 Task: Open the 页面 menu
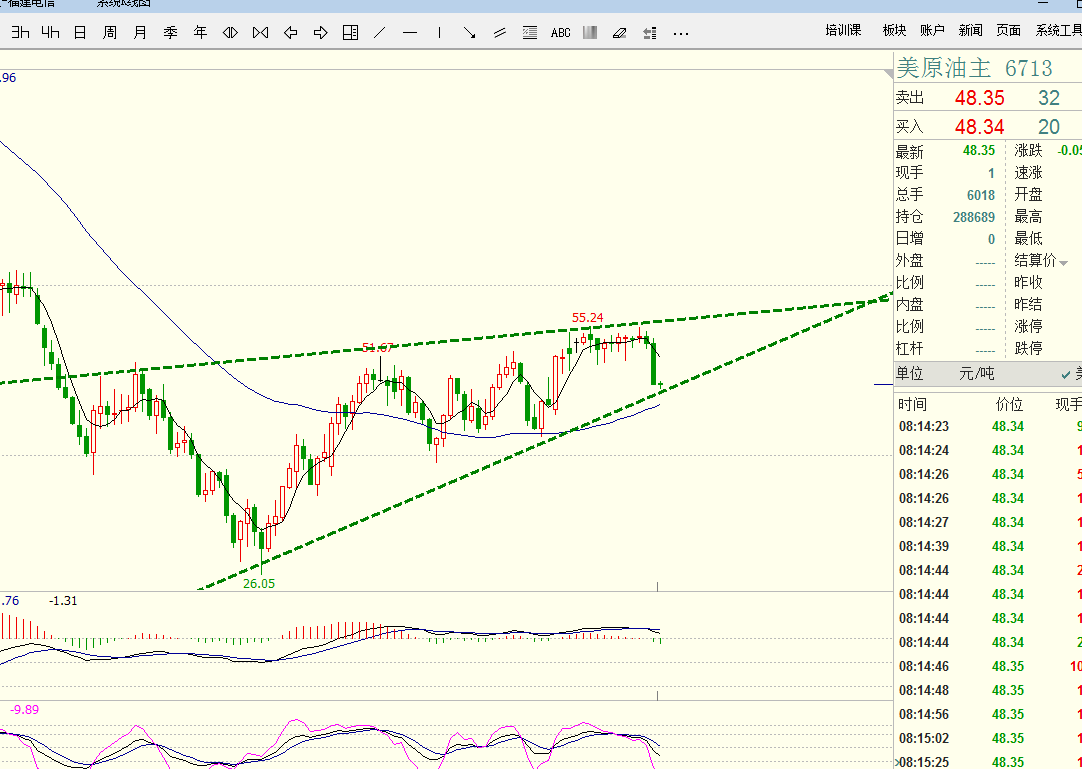point(1008,30)
